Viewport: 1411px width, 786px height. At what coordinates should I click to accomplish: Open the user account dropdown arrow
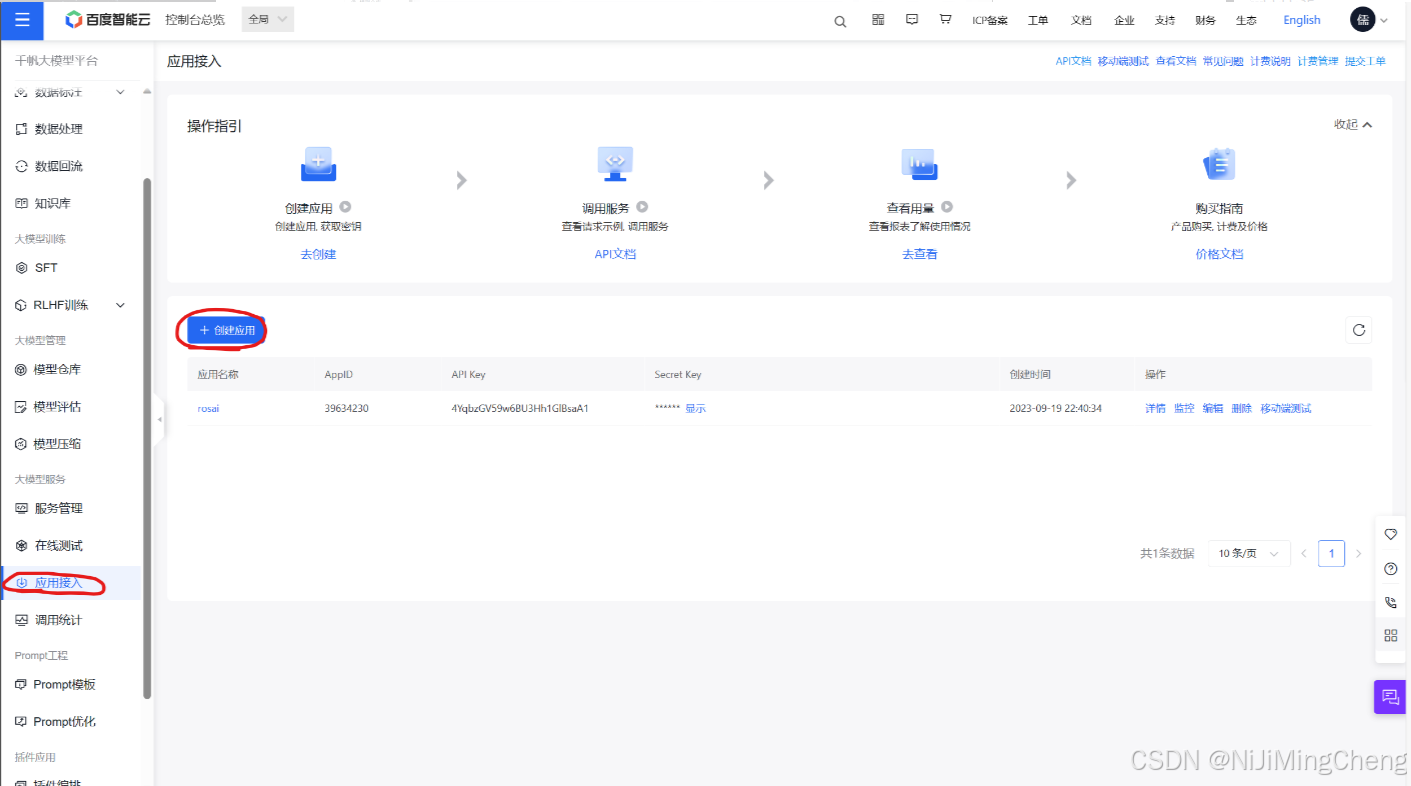coord(1384,21)
